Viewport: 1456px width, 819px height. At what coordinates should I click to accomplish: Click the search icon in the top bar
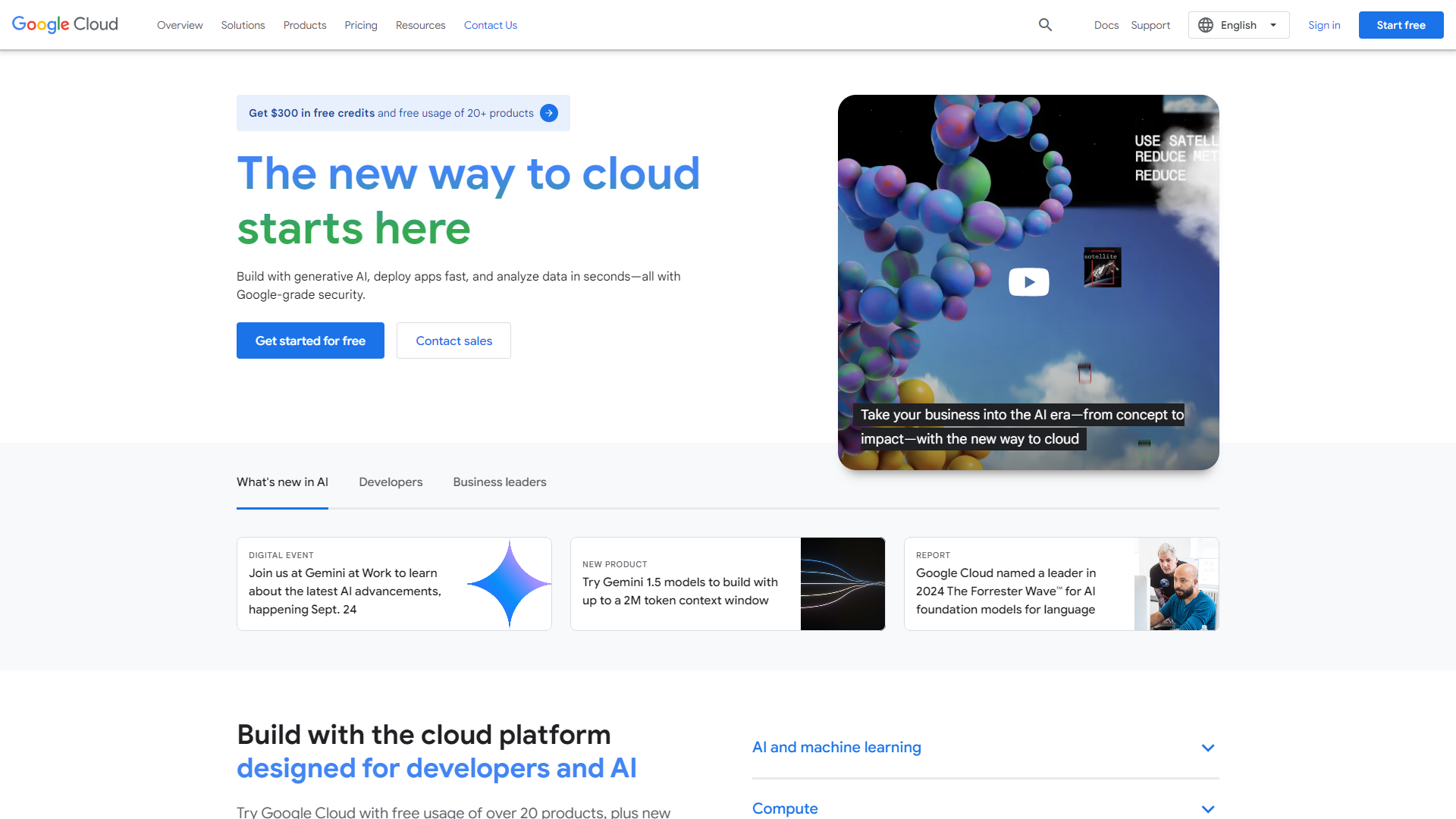[x=1046, y=24]
